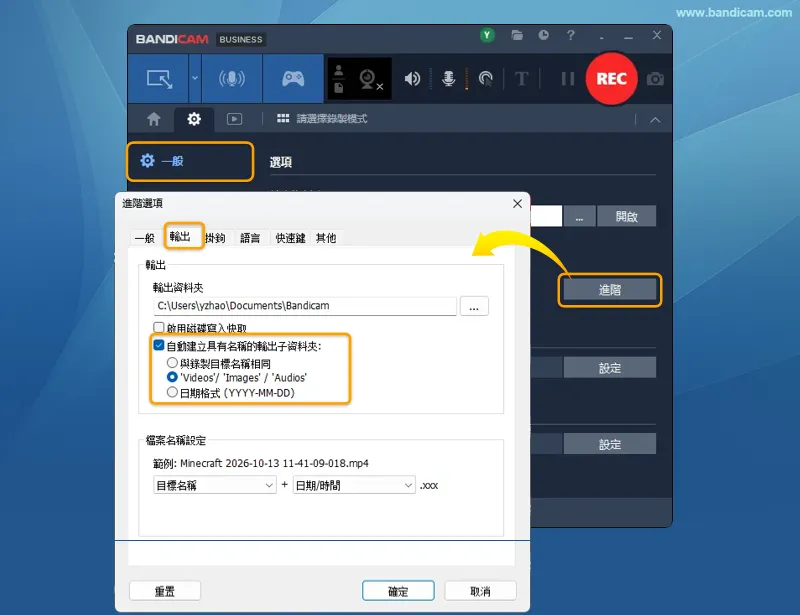
Task: Switch to 輸出 tab
Action: point(180,236)
